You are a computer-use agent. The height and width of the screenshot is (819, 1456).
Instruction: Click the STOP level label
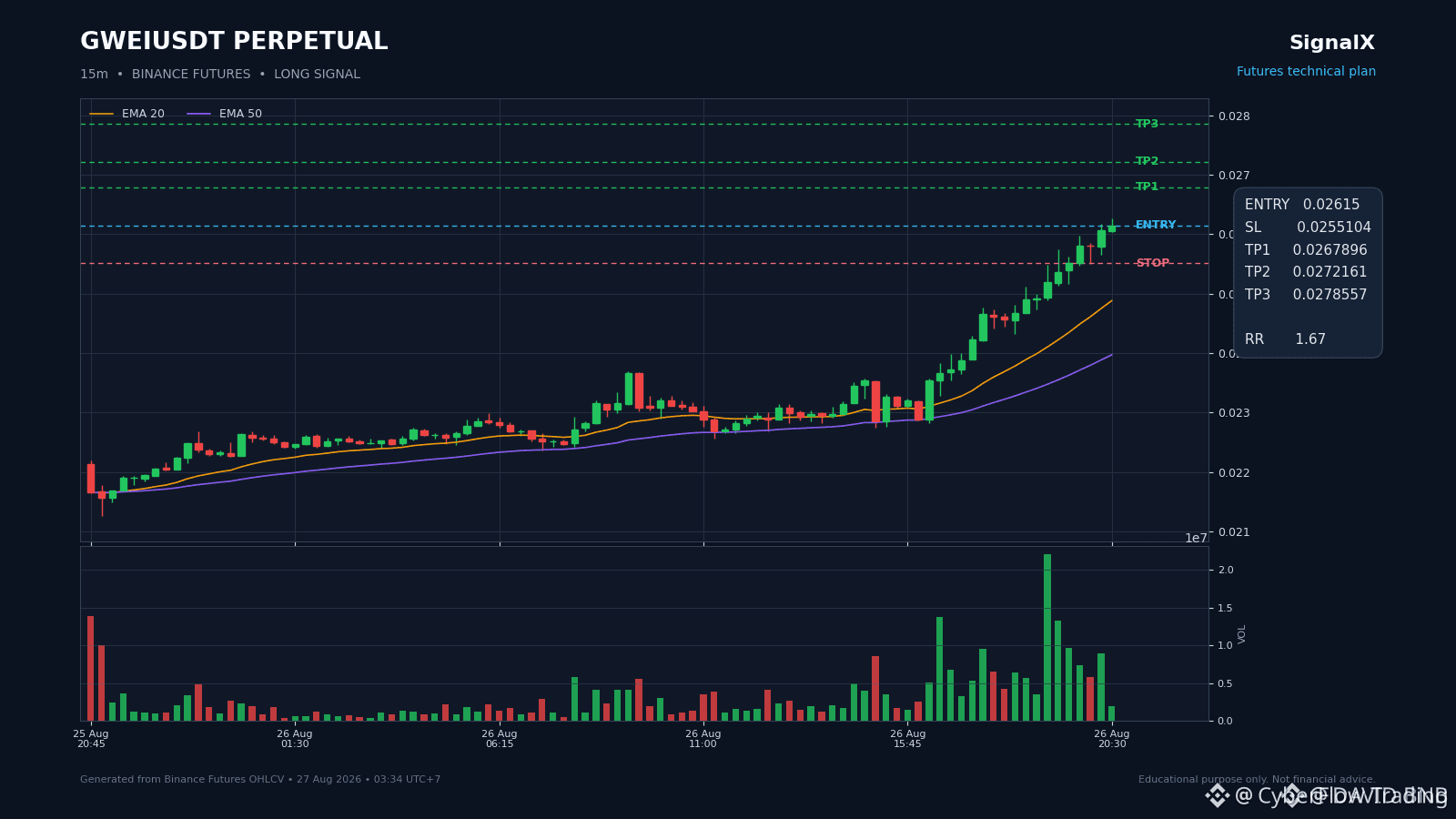(x=1153, y=263)
